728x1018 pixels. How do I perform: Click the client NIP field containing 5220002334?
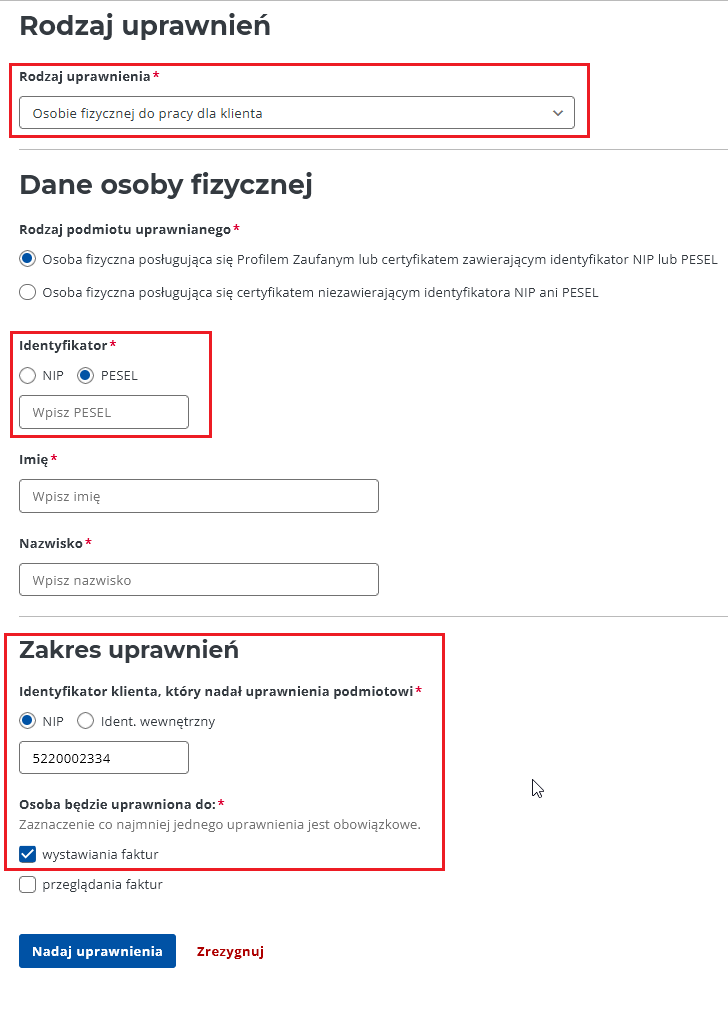tap(104, 758)
